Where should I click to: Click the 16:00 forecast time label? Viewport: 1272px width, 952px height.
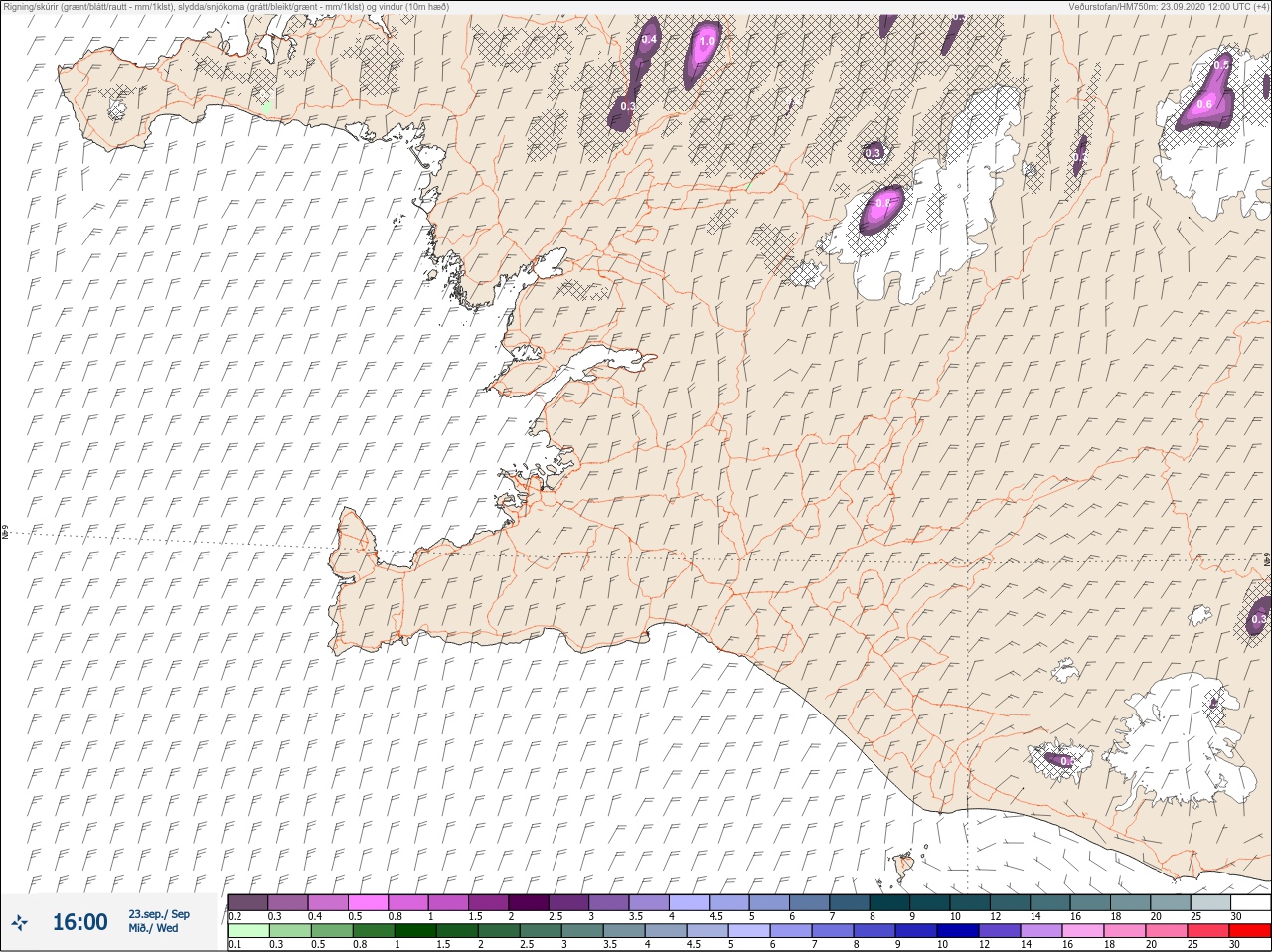79,922
